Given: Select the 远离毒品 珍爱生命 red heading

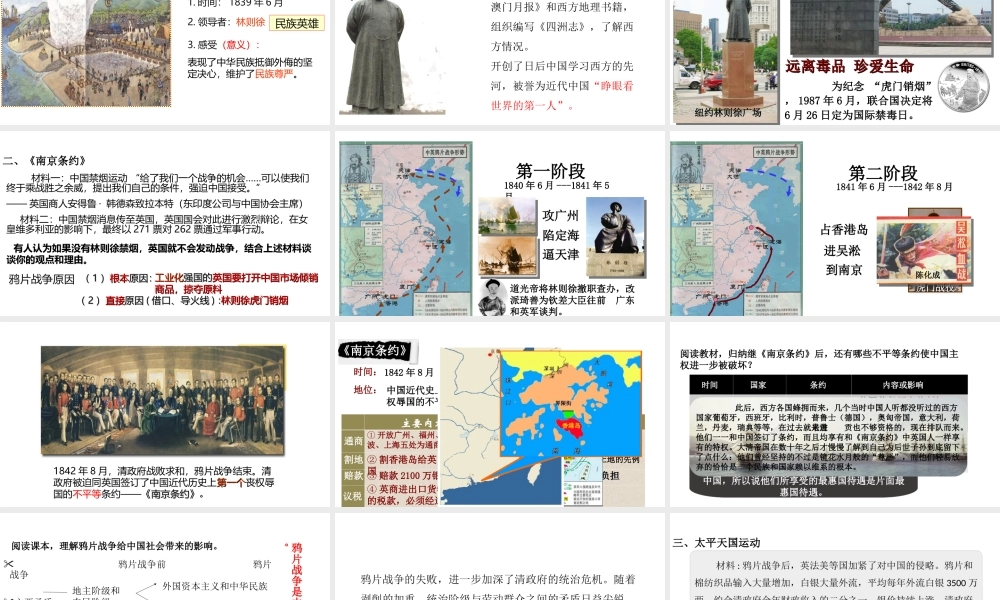Looking at the screenshot, I should pos(849,66).
